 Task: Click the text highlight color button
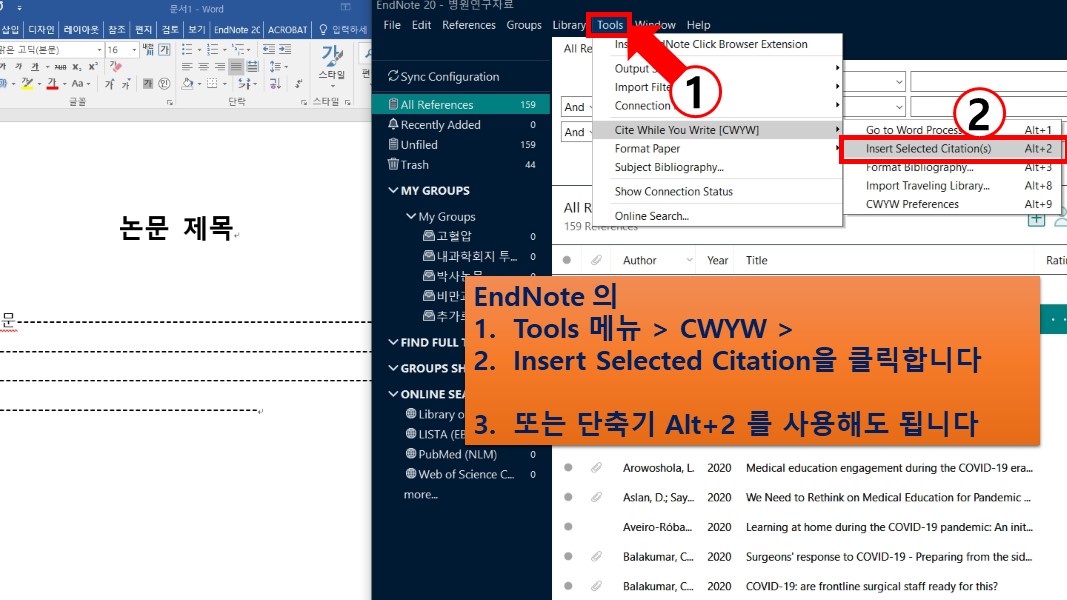click(27, 84)
